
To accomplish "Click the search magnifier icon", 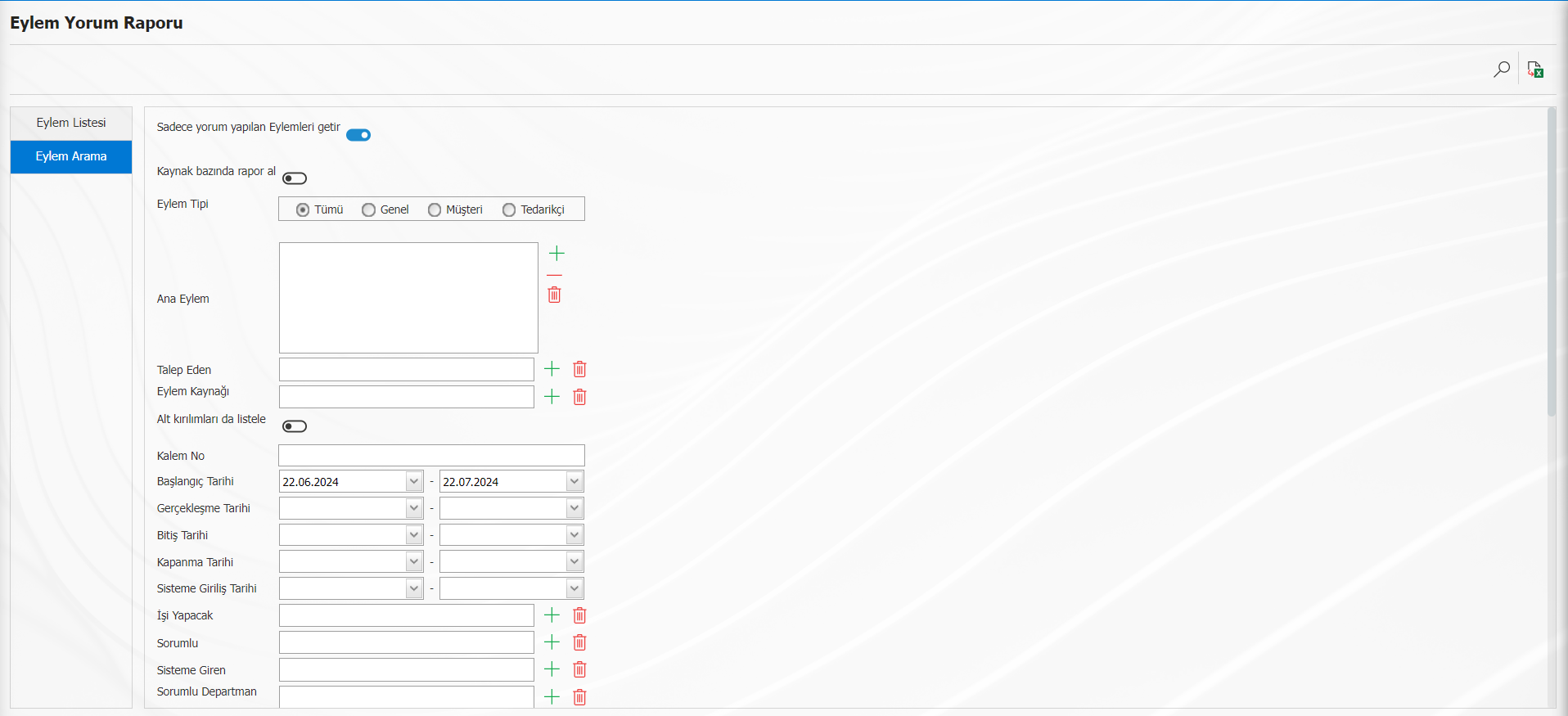I will (1501, 70).
